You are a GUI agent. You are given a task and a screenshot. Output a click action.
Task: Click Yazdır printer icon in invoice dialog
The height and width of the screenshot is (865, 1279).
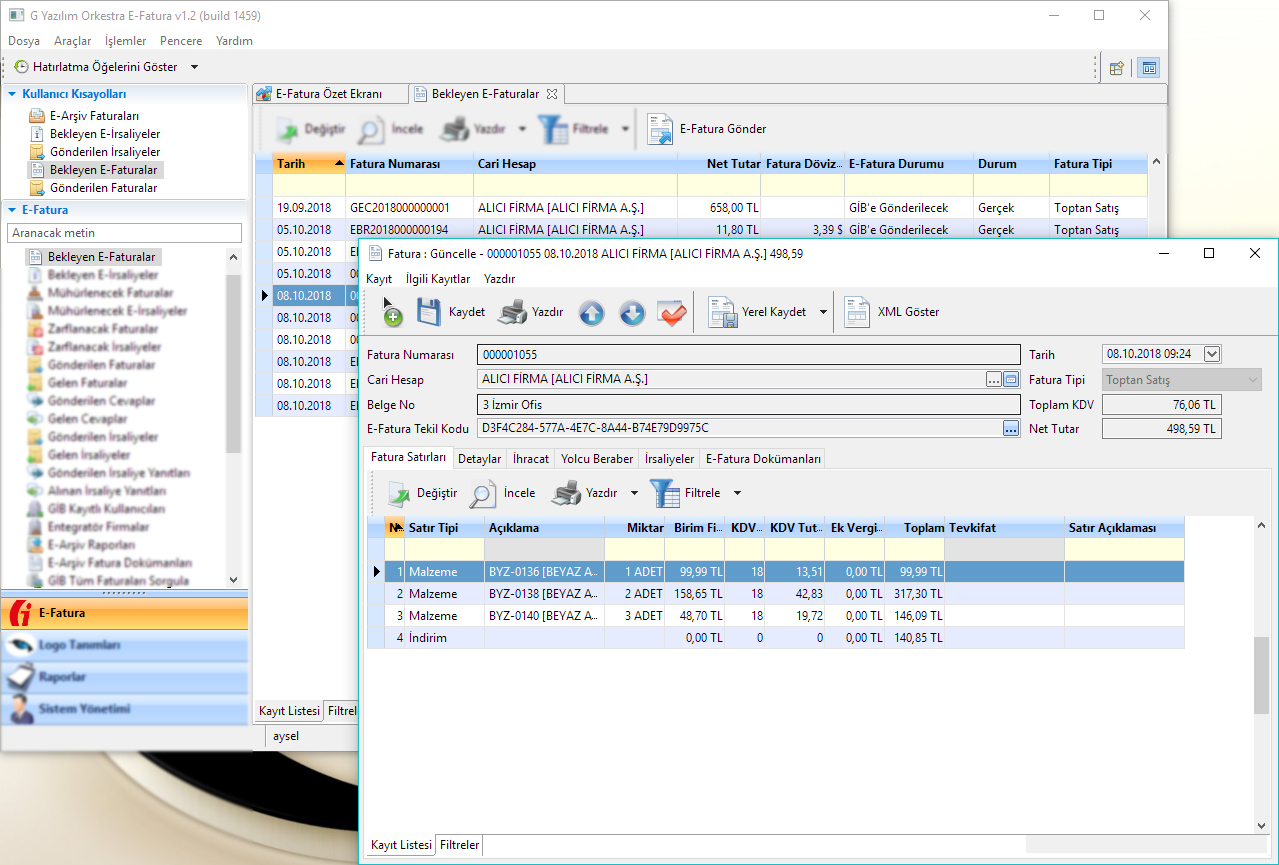[513, 312]
